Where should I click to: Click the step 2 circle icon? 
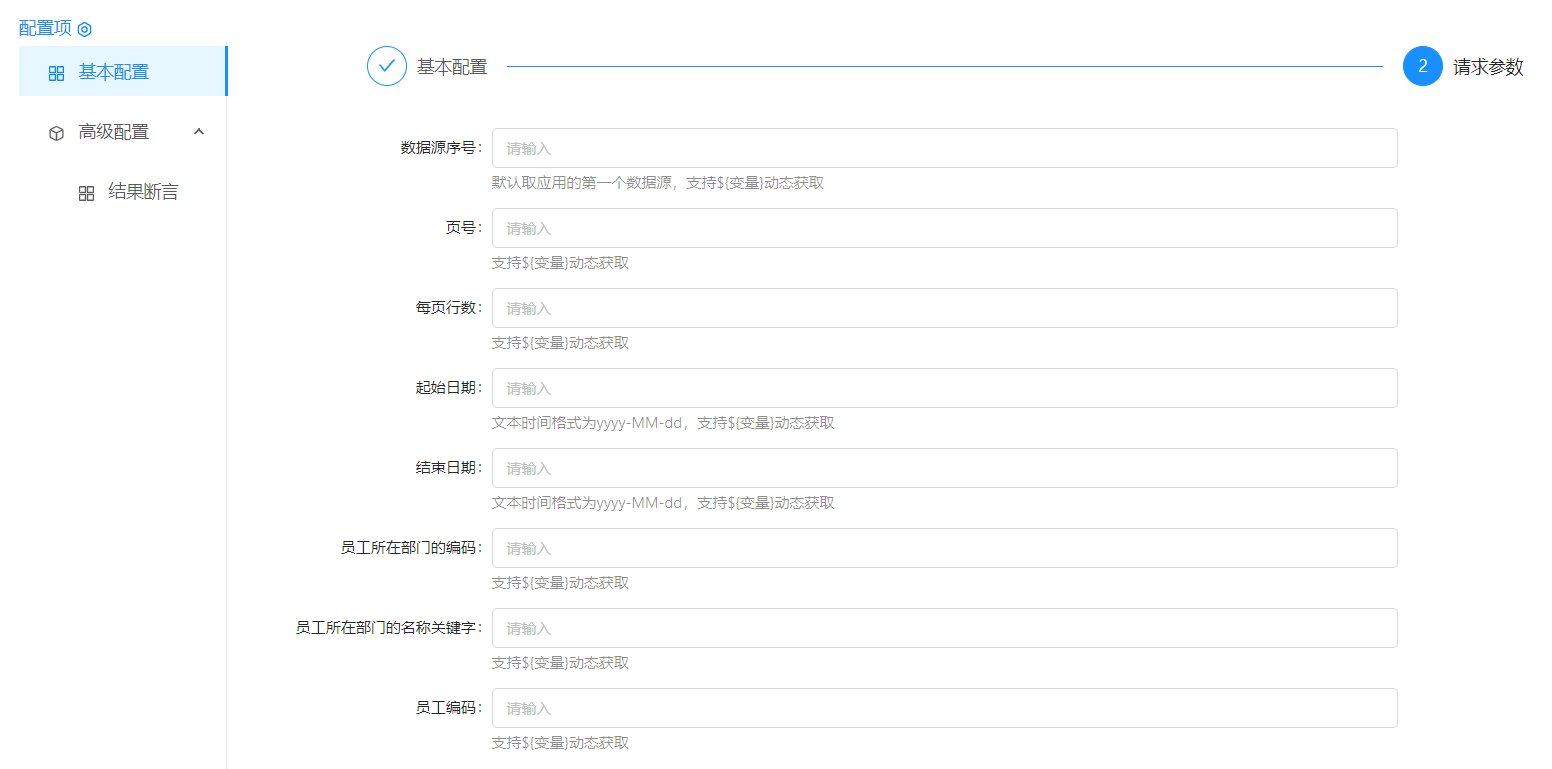click(x=1422, y=67)
